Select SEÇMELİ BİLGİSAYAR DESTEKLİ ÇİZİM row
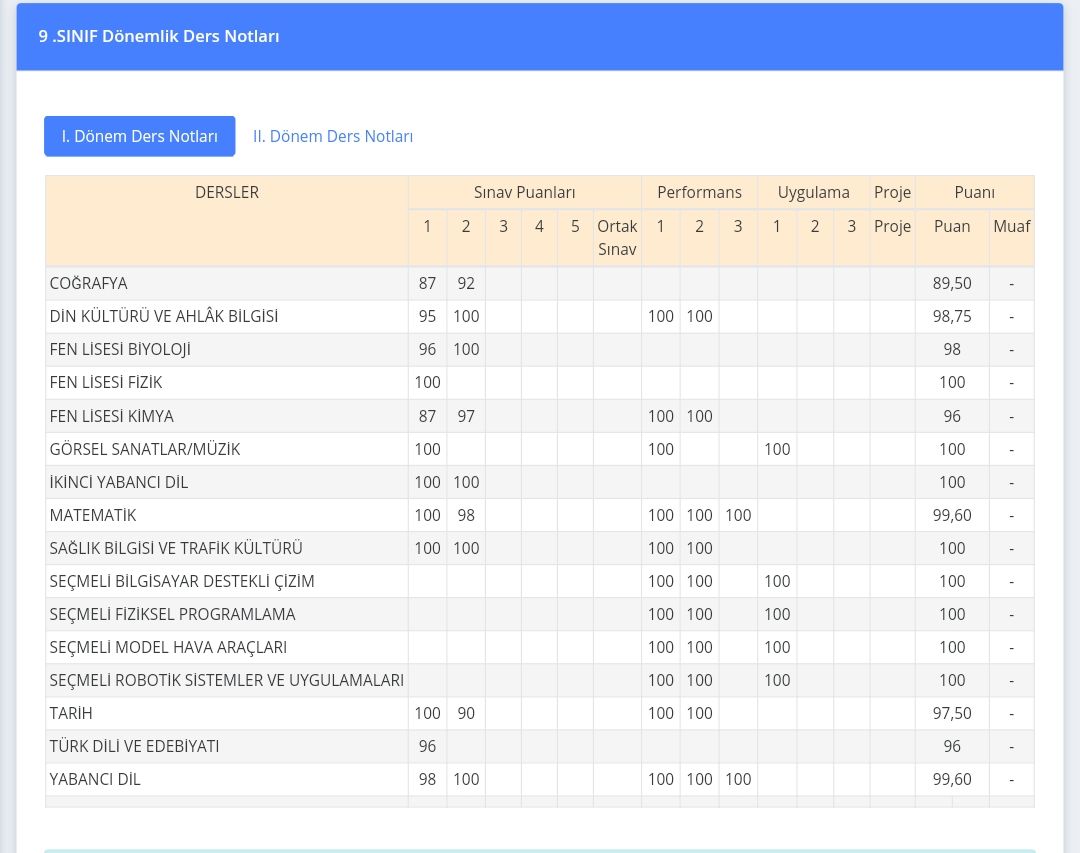1080x853 pixels. tap(540, 582)
